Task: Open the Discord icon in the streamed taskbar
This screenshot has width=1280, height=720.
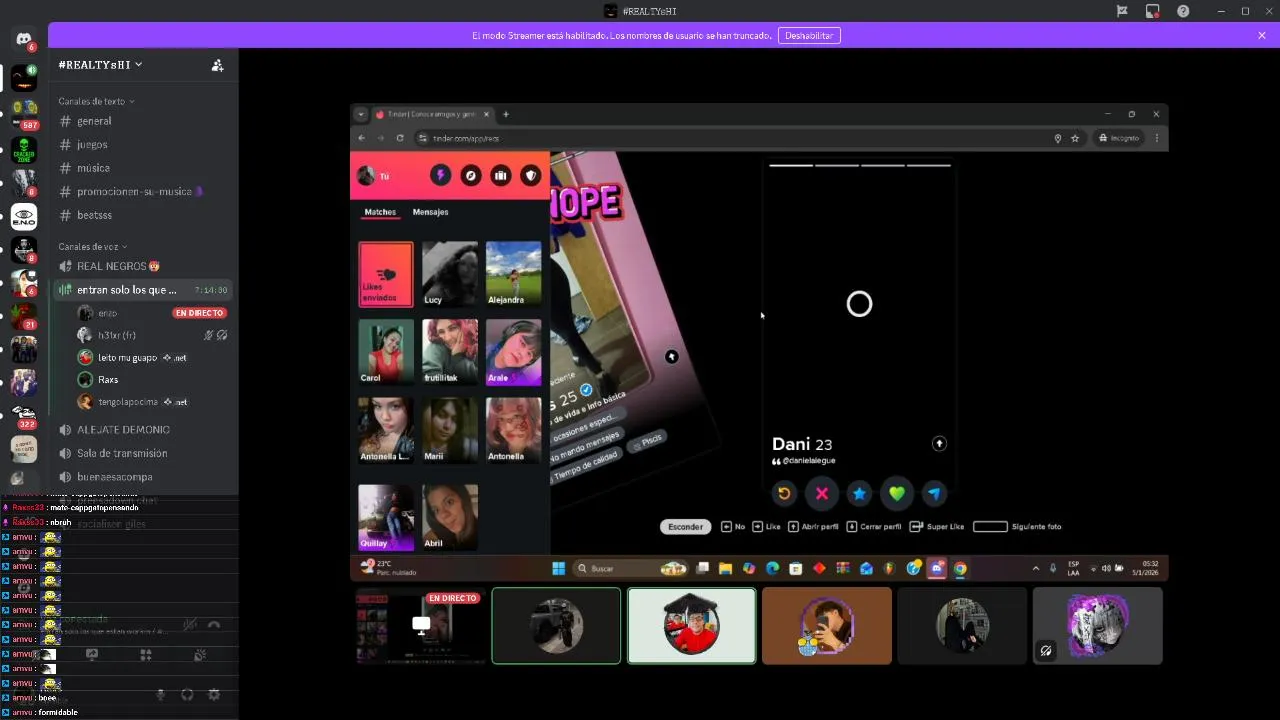Action: pyautogui.click(x=937, y=568)
